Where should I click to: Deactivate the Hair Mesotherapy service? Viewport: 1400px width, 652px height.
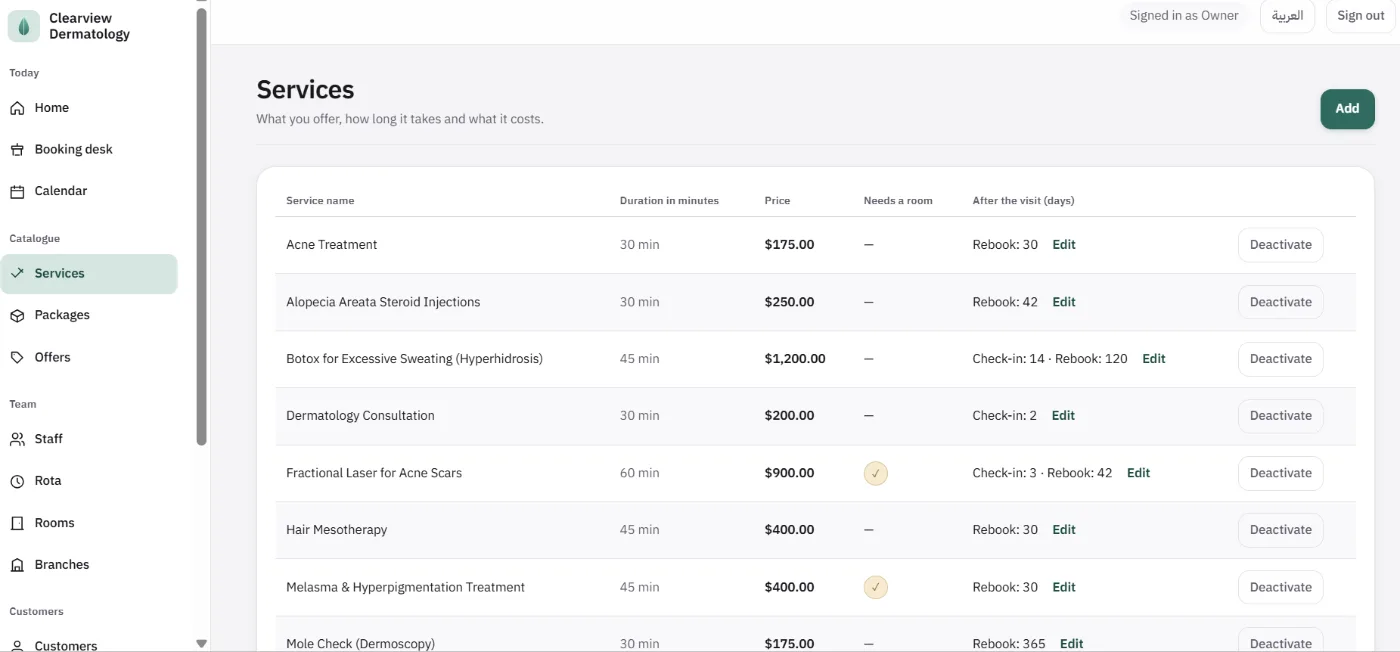[x=1280, y=530]
